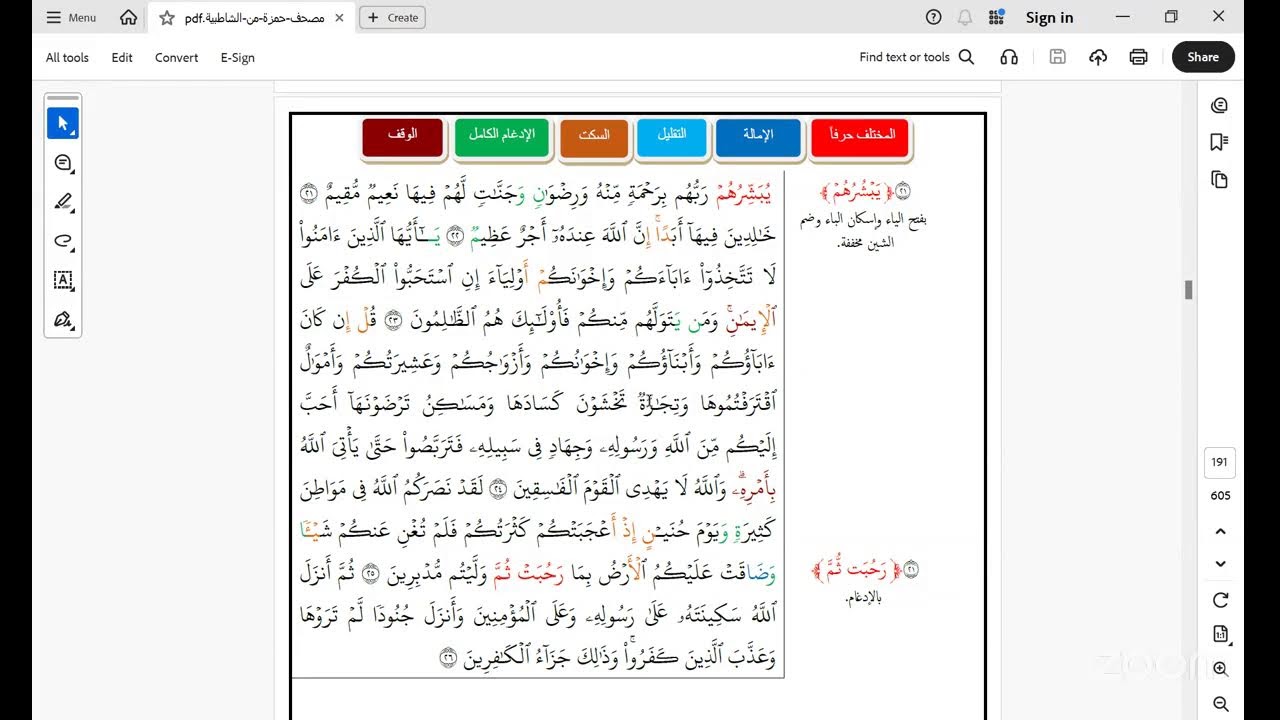Image resolution: width=1280 pixels, height=720 pixels.
Task: Go to the Home icon
Action: tap(129, 17)
